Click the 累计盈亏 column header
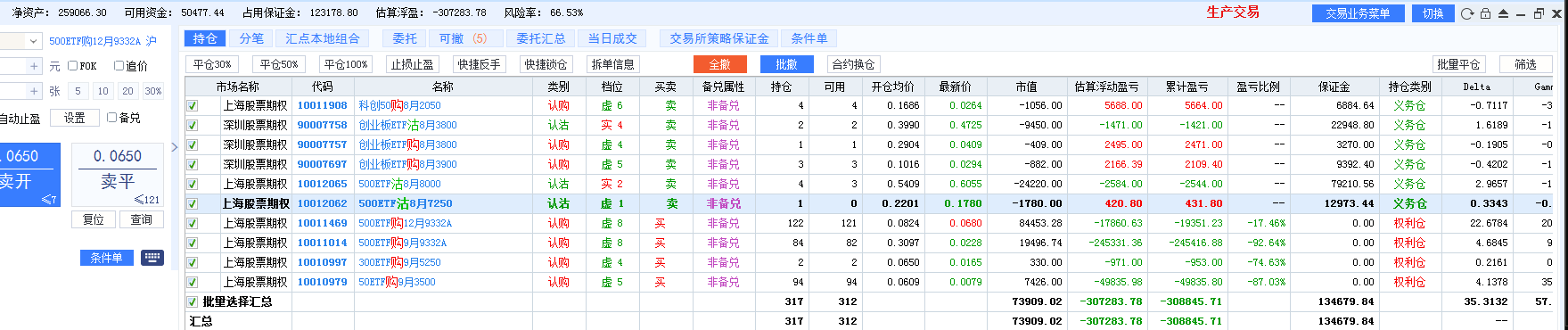The image size is (1568, 330). pos(1187,87)
